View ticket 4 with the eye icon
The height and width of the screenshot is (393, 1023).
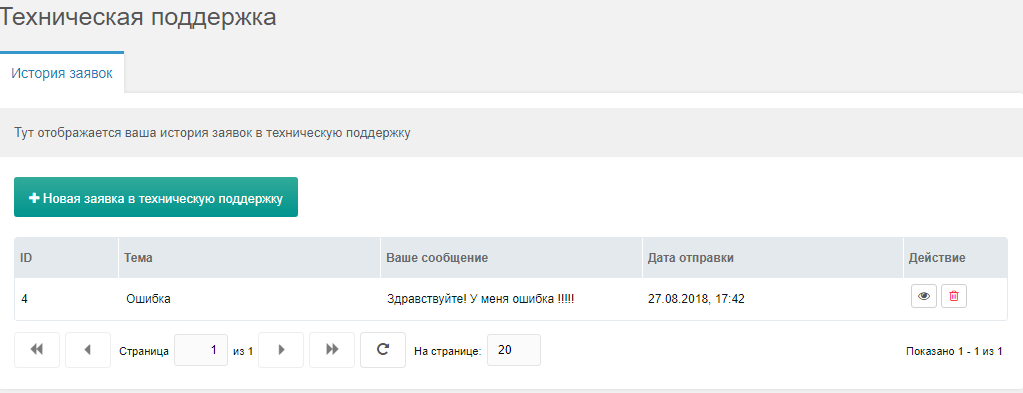pyautogui.click(x=924, y=296)
